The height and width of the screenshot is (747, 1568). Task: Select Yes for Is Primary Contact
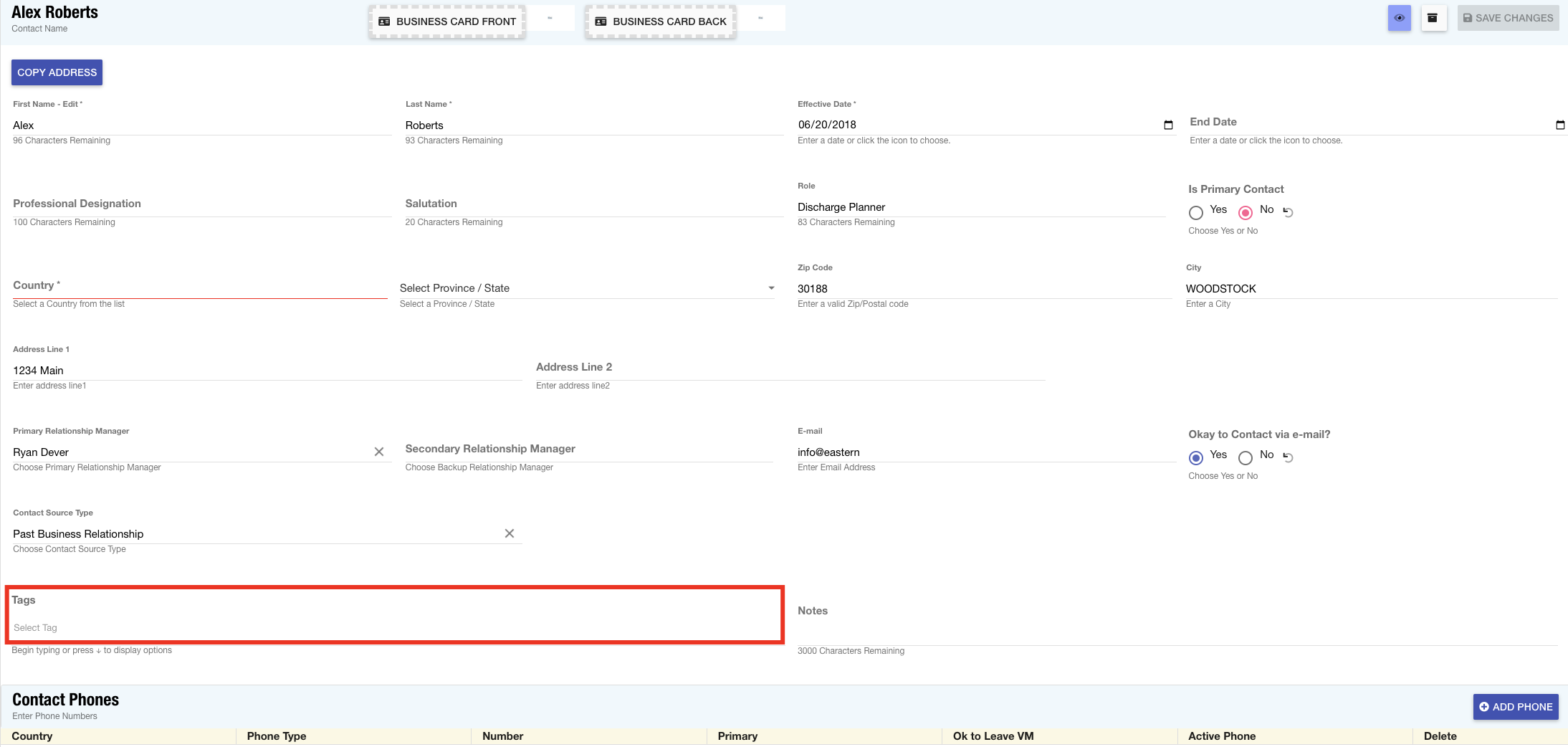click(1195, 212)
